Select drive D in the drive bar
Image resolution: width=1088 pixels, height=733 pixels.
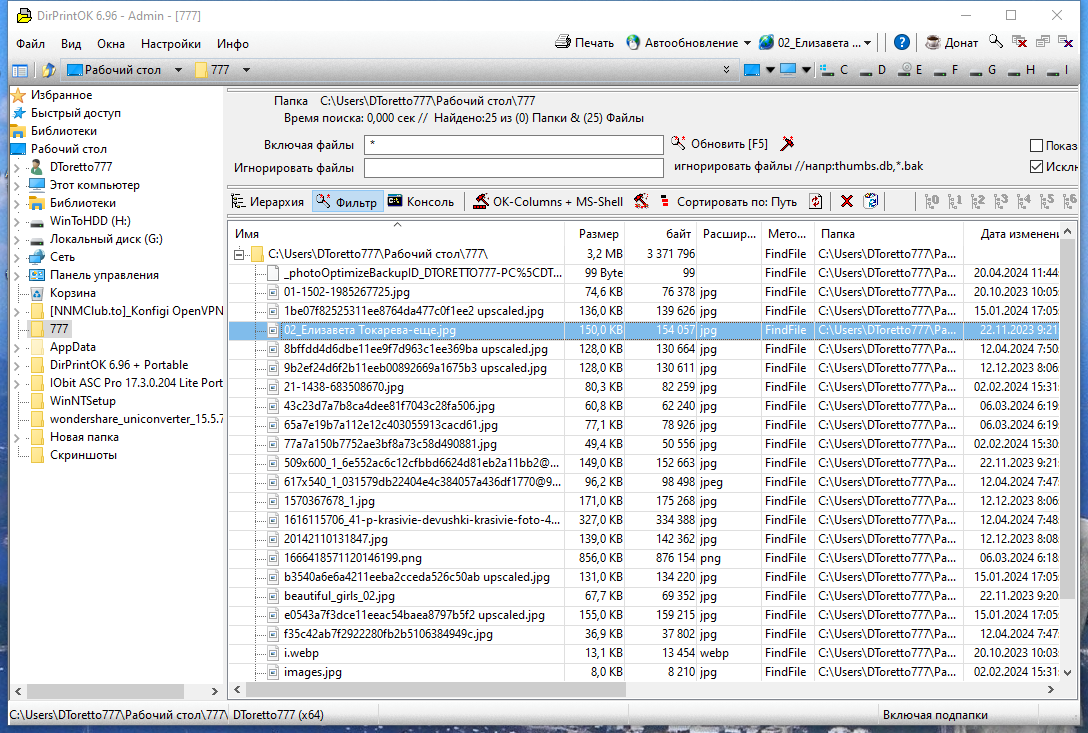872,69
